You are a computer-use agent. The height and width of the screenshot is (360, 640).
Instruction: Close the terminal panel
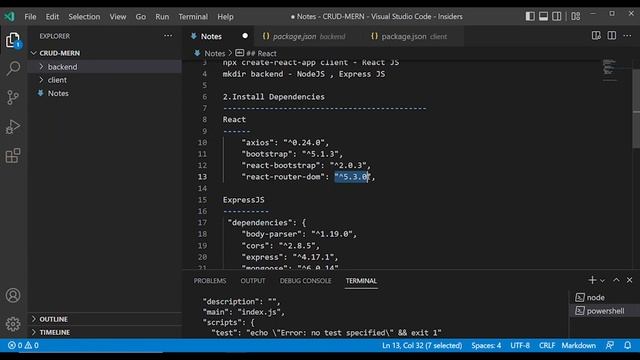pos(629,280)
